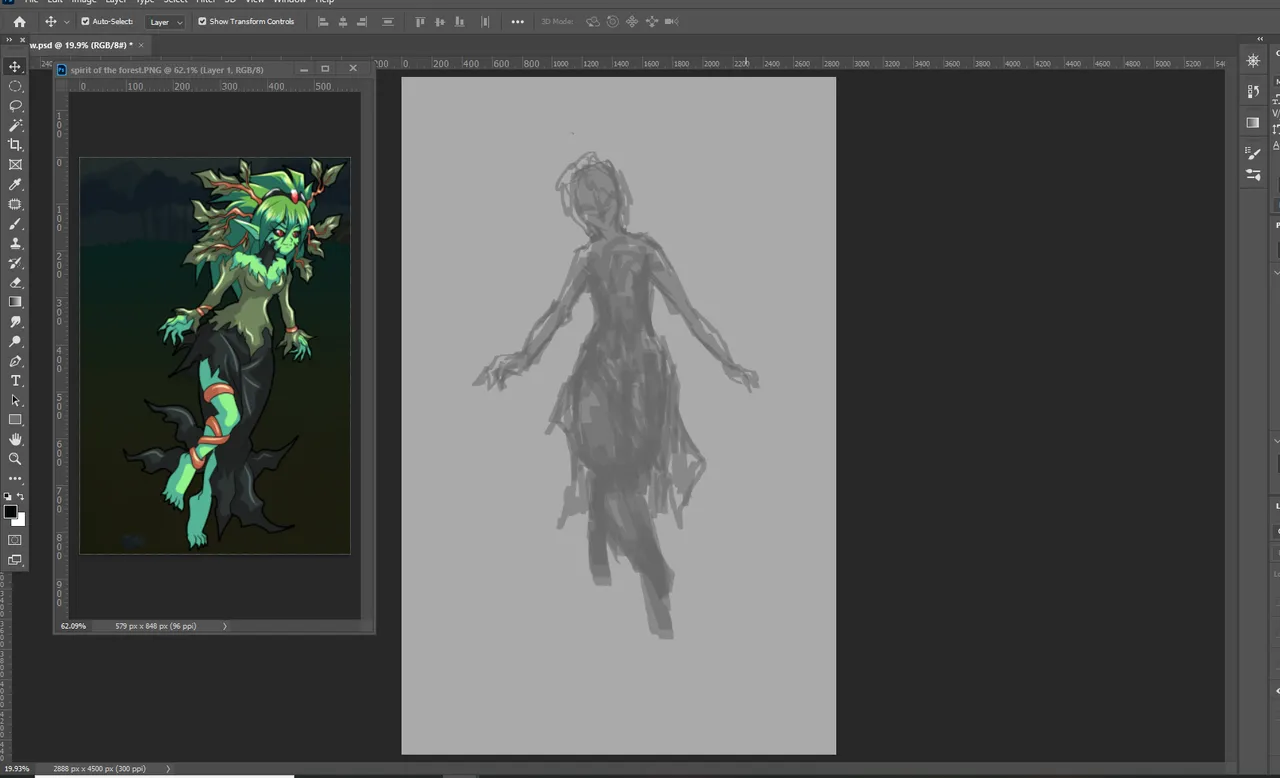Select the Lasso tool

[x=15, y=105]
